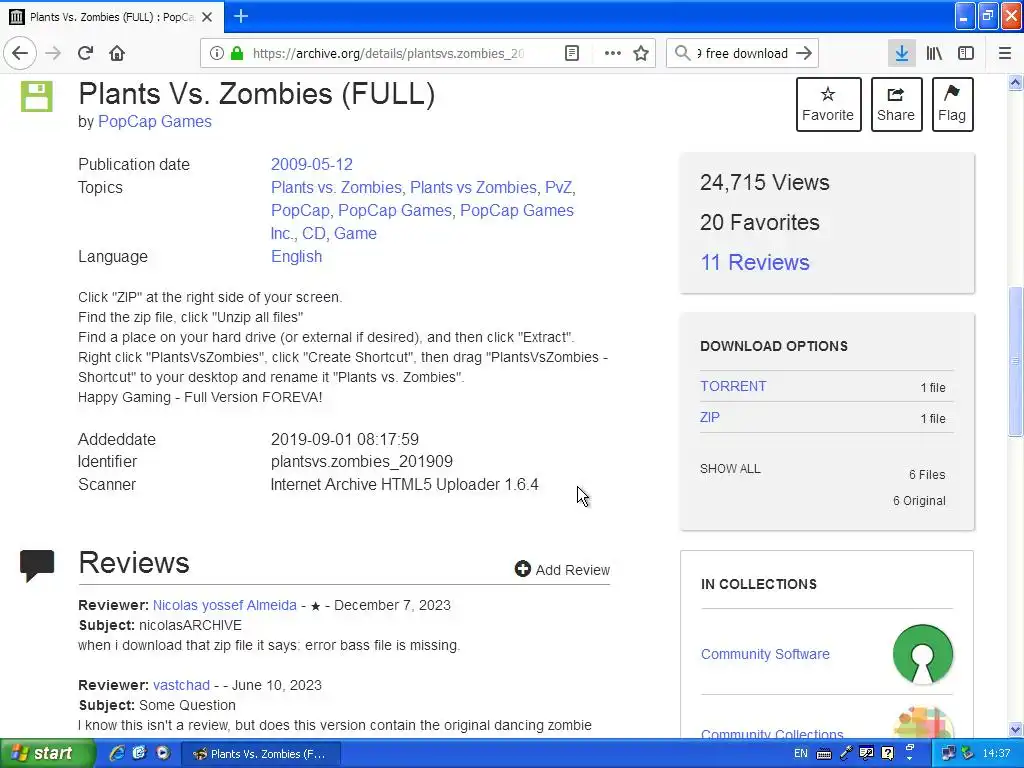Open the Community Software collection link
This screenshot has width=1024, height=768.
click(765, 654)
